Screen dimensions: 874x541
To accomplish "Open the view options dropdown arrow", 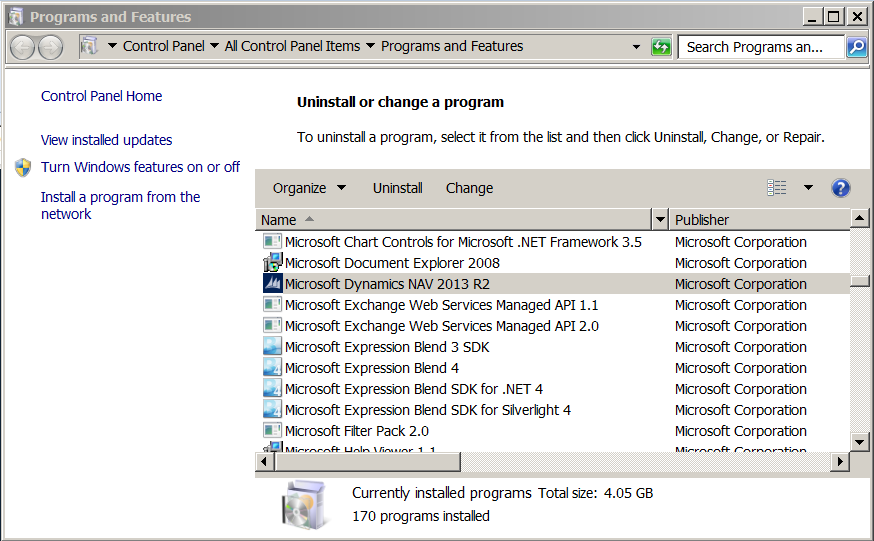I will click(808, 188).
